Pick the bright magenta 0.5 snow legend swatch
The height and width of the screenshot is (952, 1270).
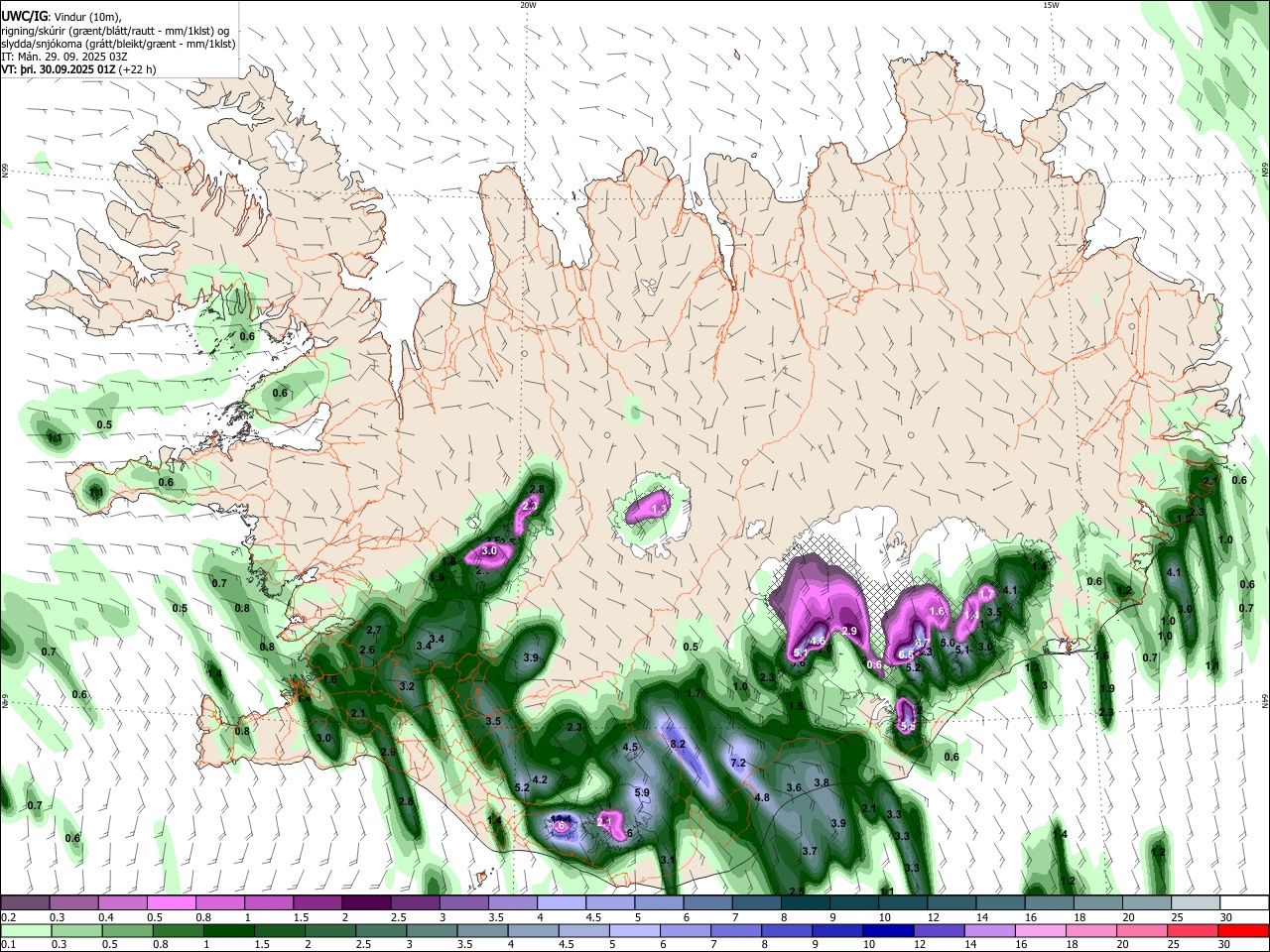(171, 903)
